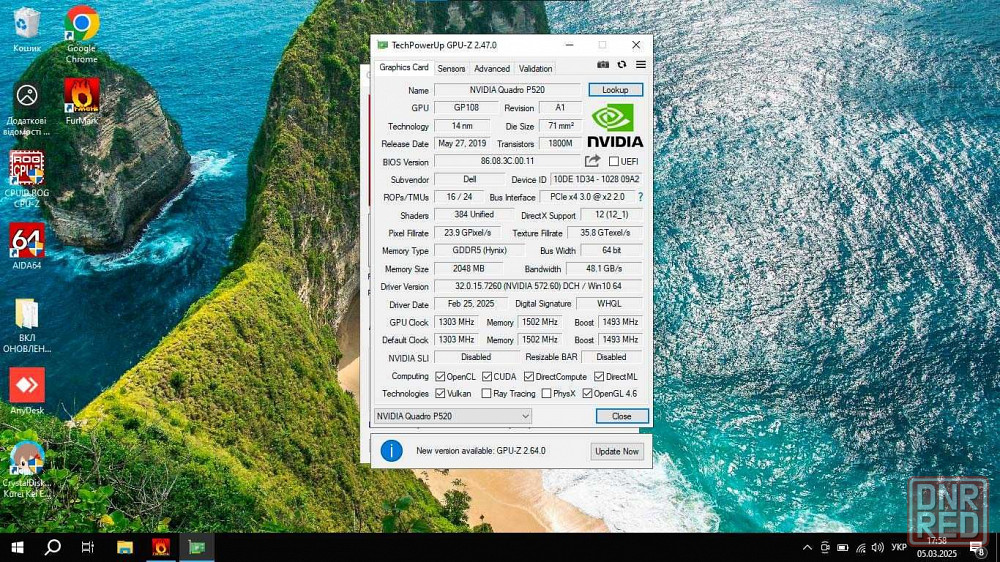
Task: Click the Name field NVIDIA Quadro P520
Action: tap(507, 90)
